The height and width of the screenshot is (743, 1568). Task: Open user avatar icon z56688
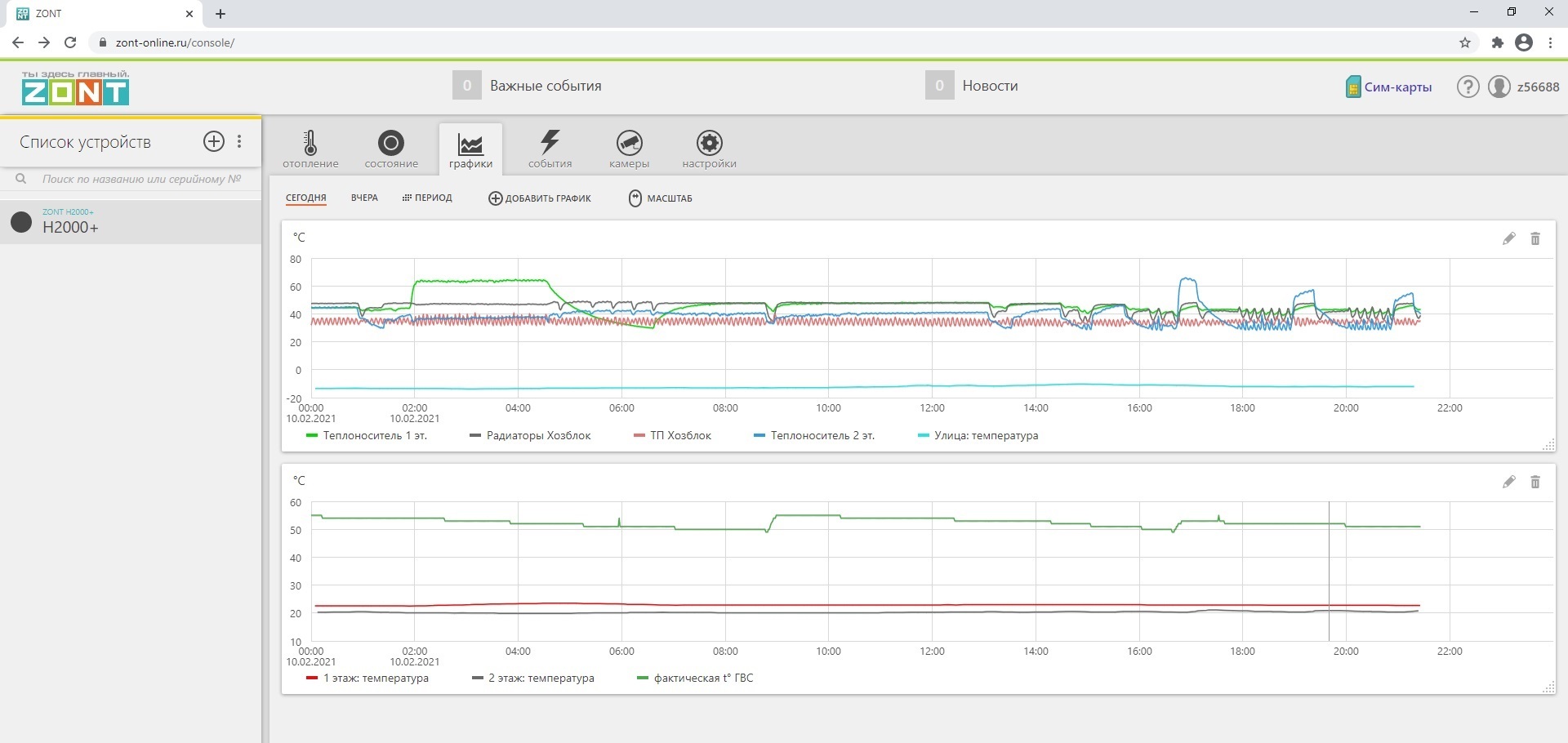coord(1499,87)
